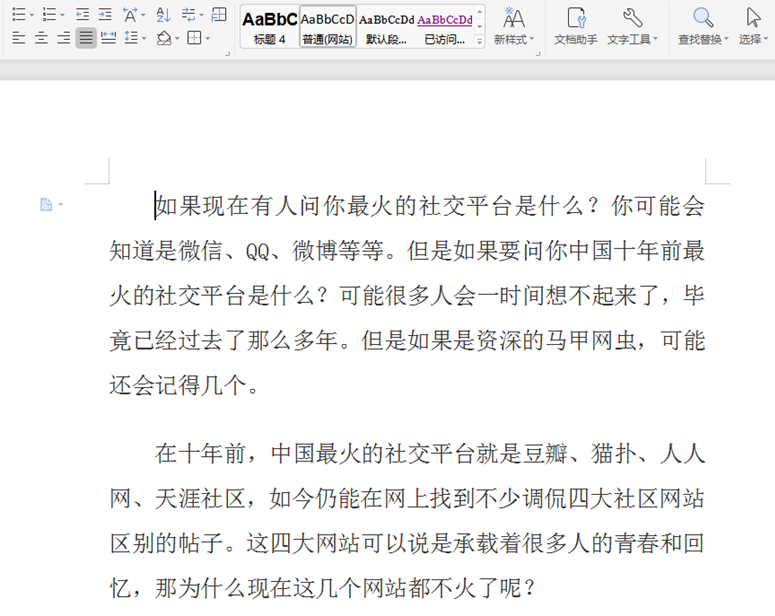
Task: Click the borders grid icon
Action: [x=194, y=38]
